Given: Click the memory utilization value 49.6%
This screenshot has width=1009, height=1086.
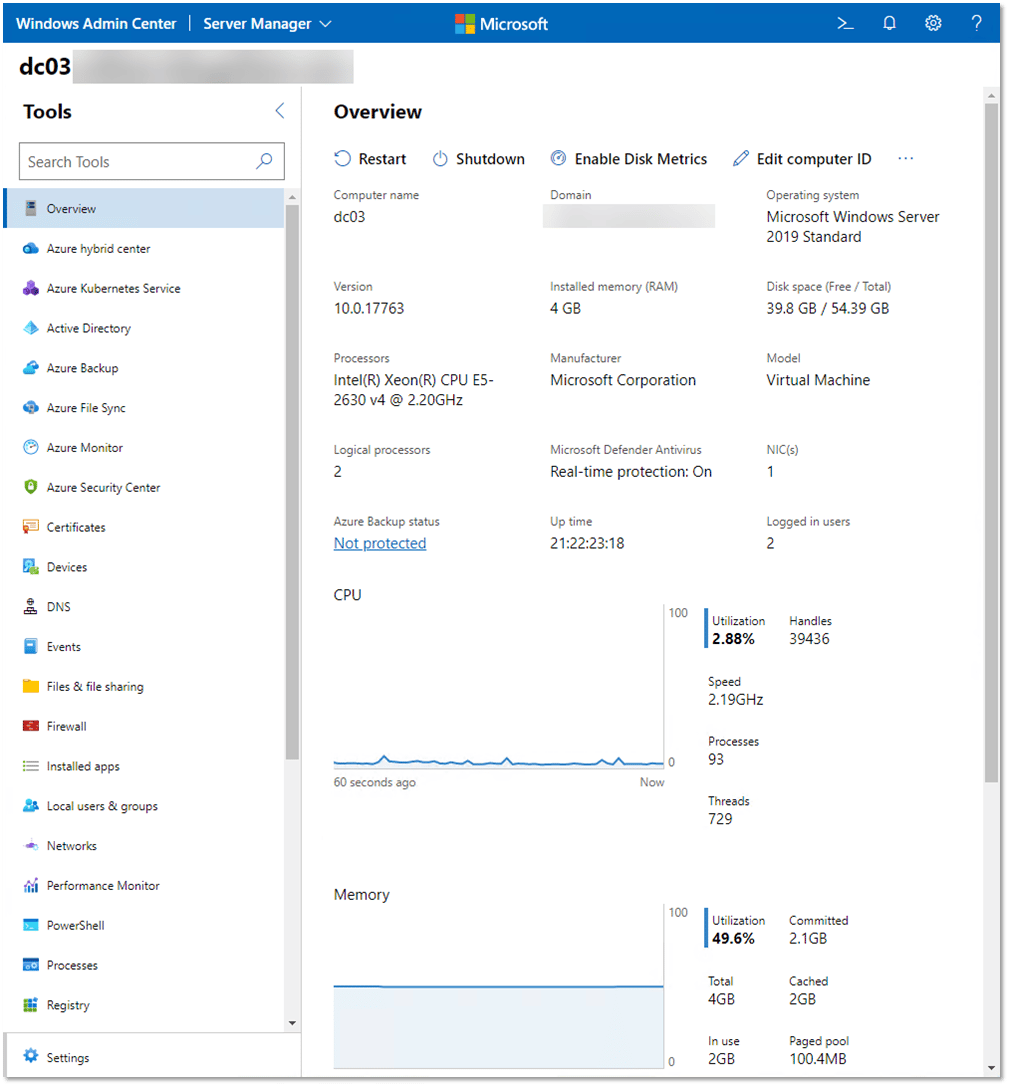Looking at the screenshot, I should pyautogui.click(x=733, y=938).
